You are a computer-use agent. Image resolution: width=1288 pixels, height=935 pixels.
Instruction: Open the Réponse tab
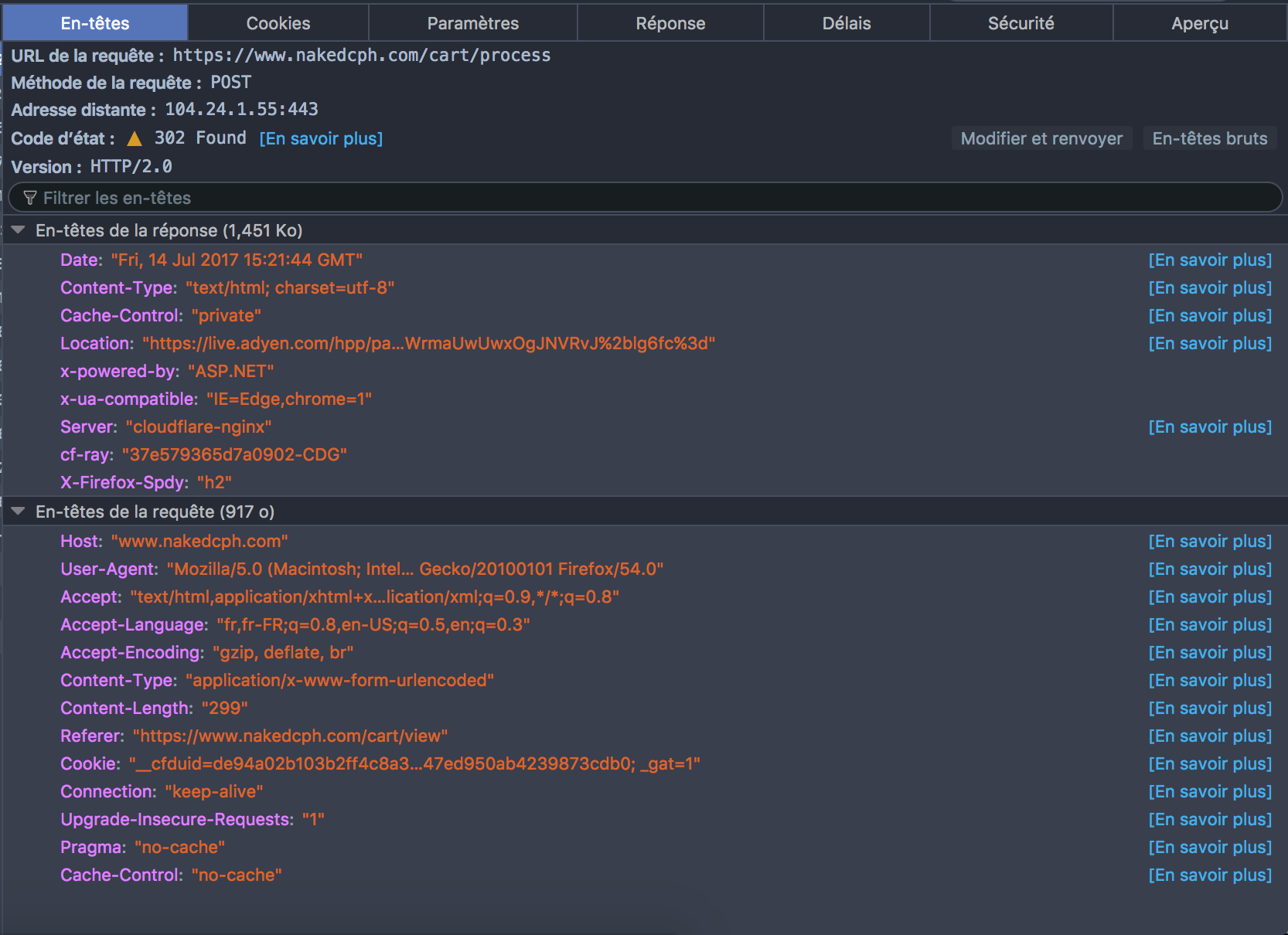tap(670, 22)
